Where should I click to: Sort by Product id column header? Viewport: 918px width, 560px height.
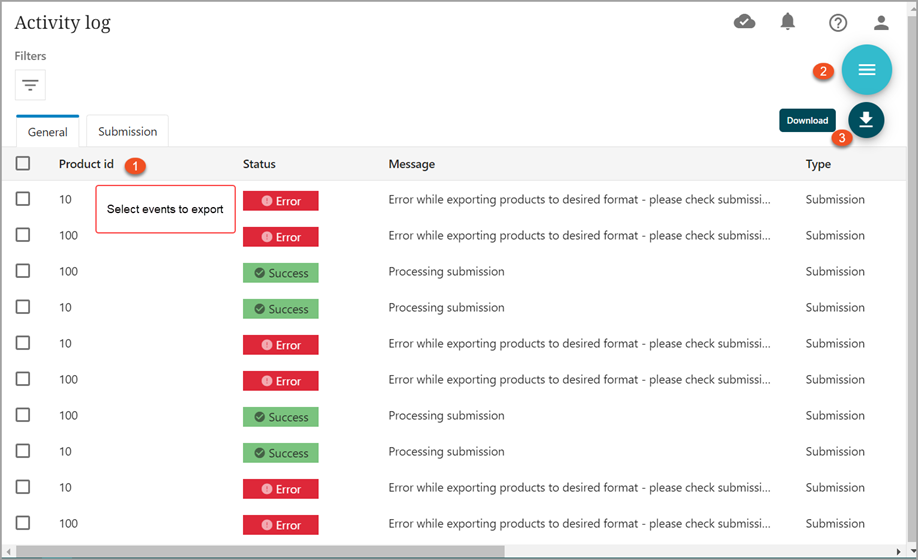pos(86,164)
